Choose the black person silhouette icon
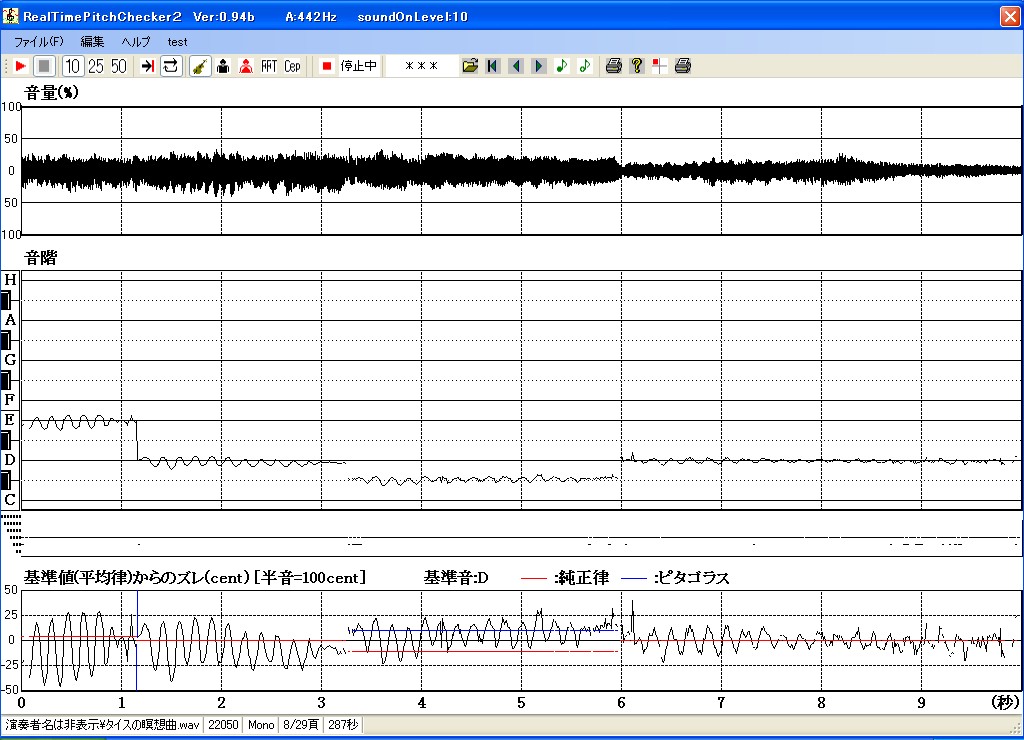 [x=223, y=66]
